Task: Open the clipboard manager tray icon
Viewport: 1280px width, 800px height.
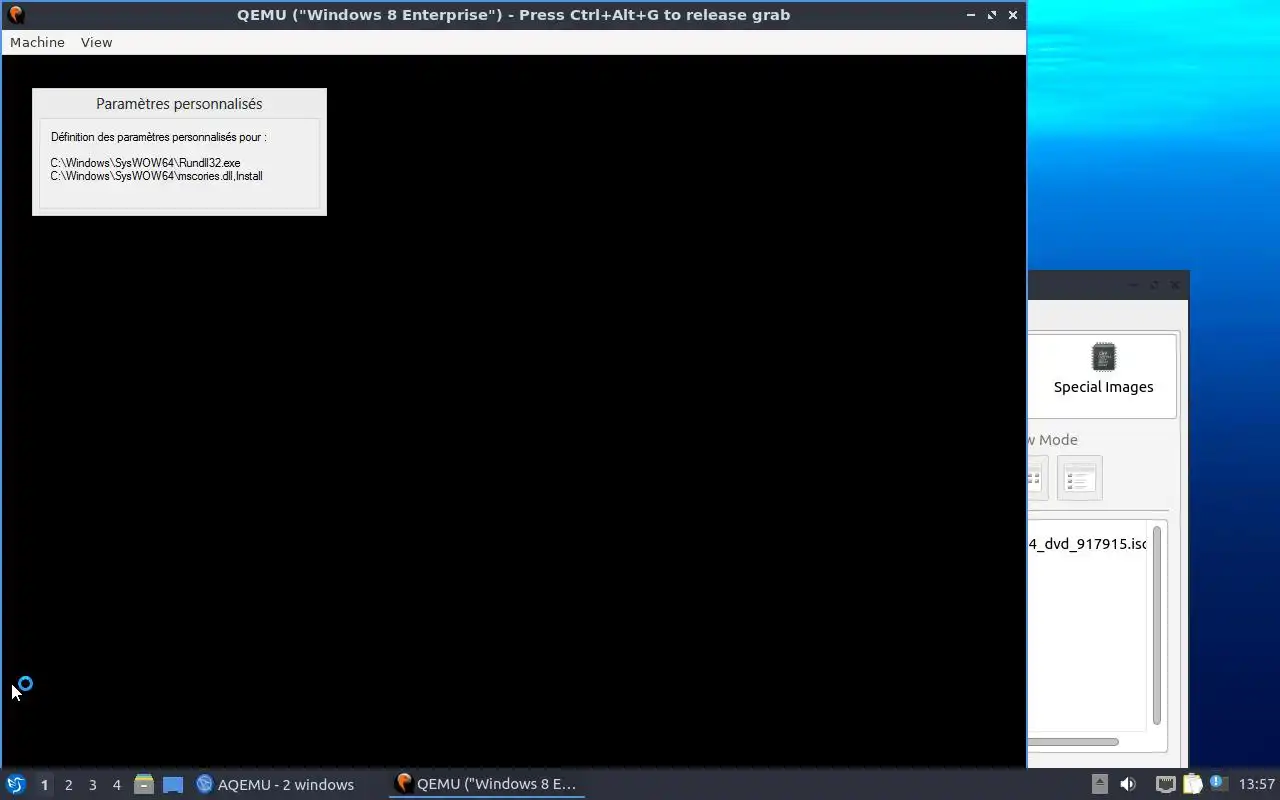Action: click(1192, 784)
